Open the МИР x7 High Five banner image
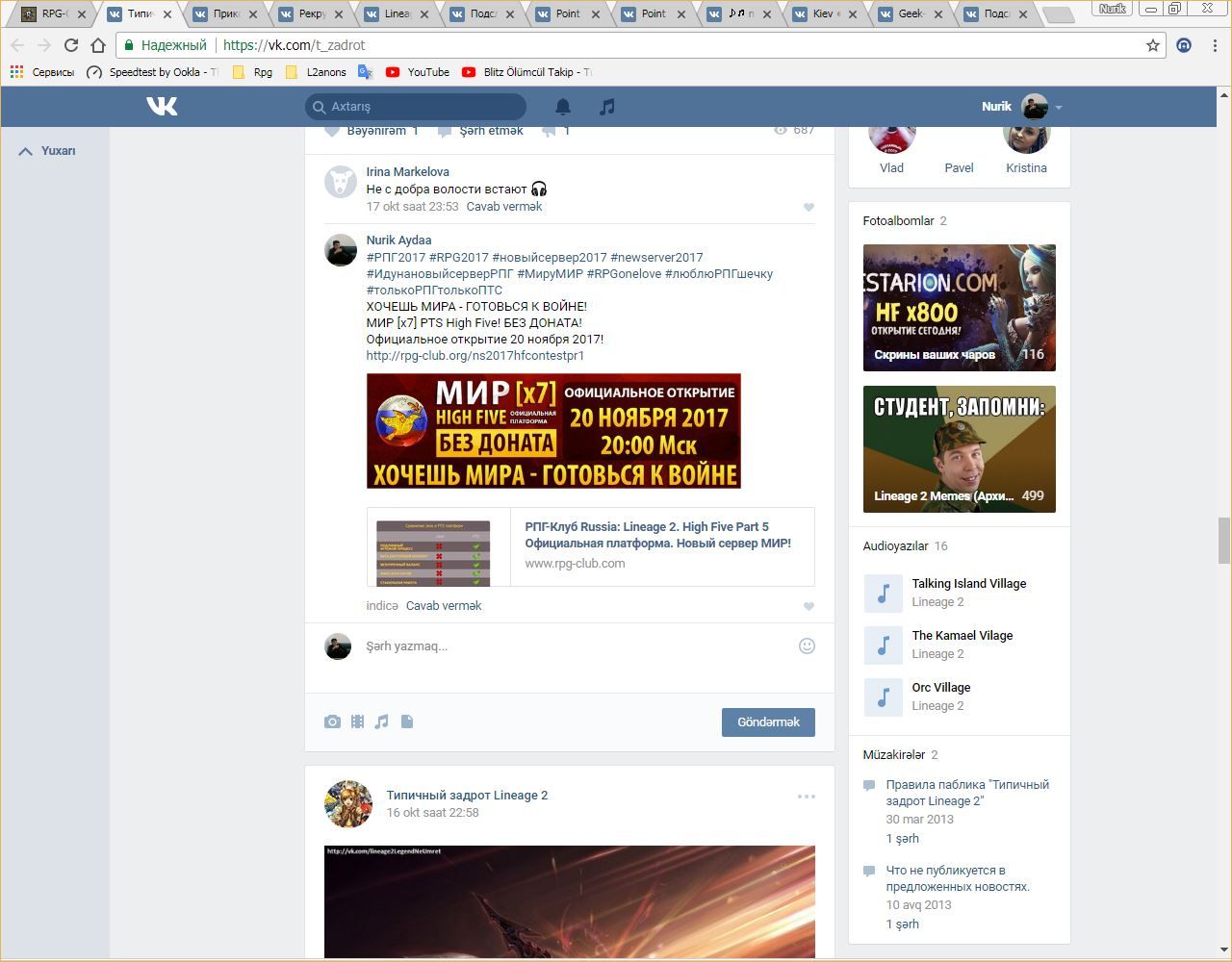The image size is (1232, 962). pos(553,431)
